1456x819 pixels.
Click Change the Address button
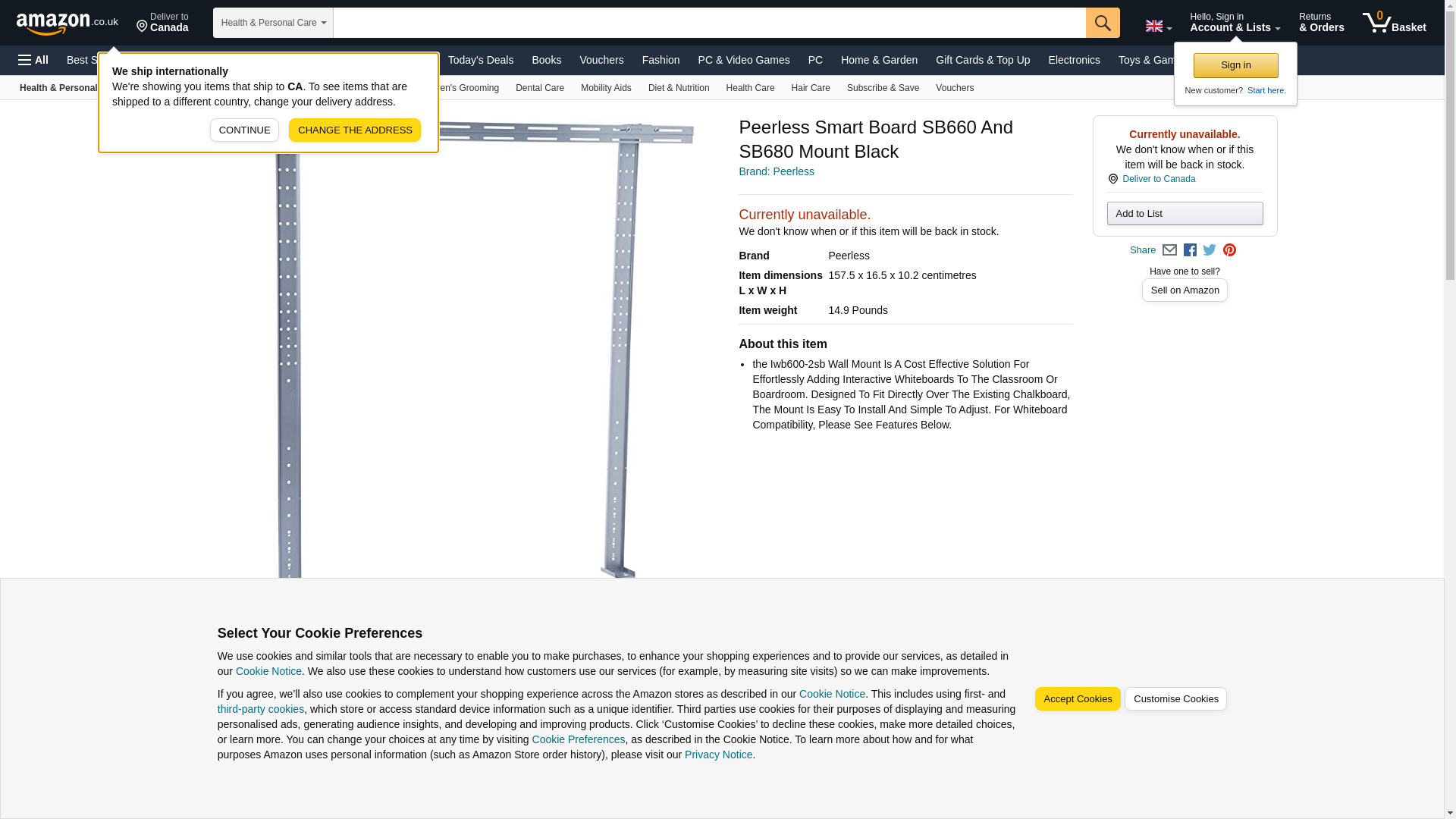(354, 130)
